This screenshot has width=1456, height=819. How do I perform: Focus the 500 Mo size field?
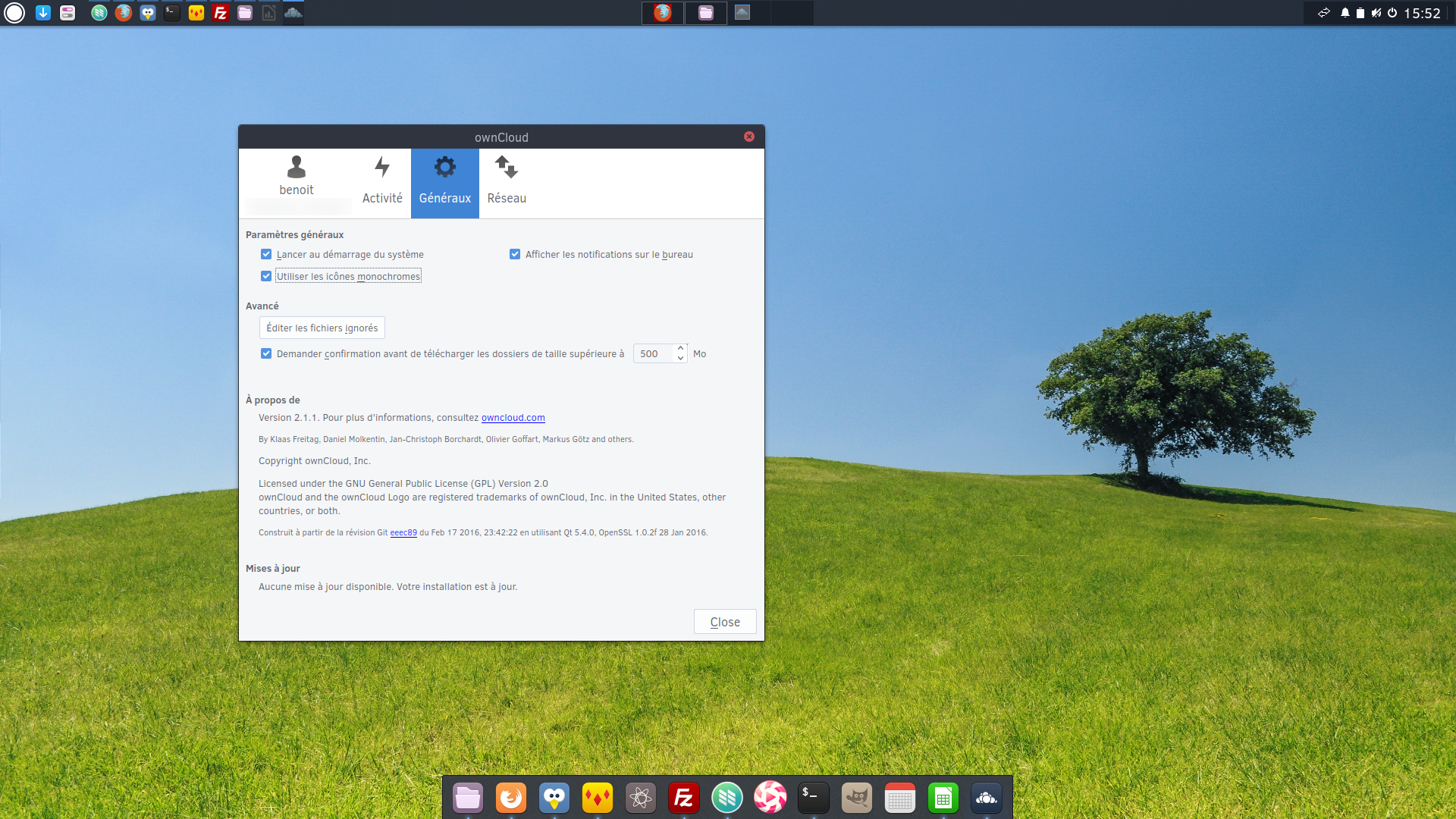pos(653,354)
